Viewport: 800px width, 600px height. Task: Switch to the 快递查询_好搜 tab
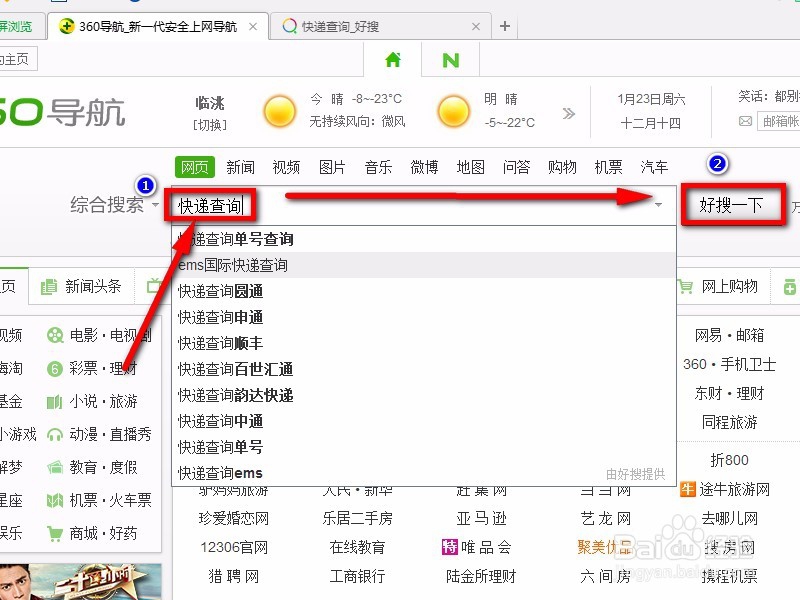tap(380, 27)
